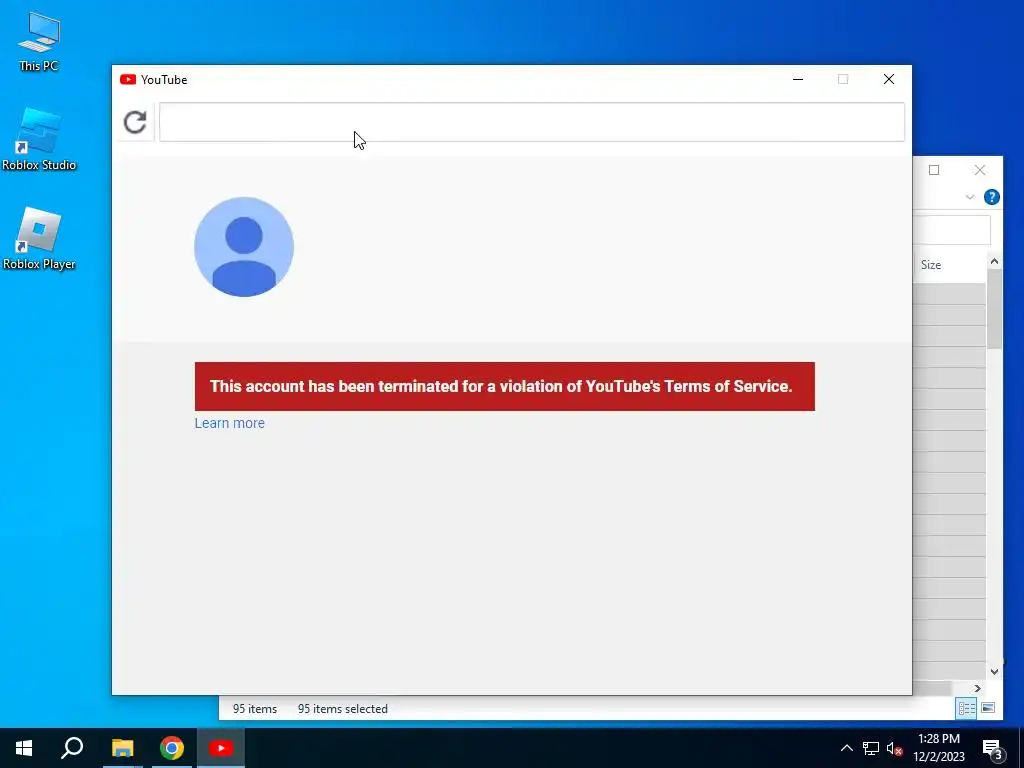Click the YouTube logo in title bar
Screen dimensions: 1024x768
128,80
